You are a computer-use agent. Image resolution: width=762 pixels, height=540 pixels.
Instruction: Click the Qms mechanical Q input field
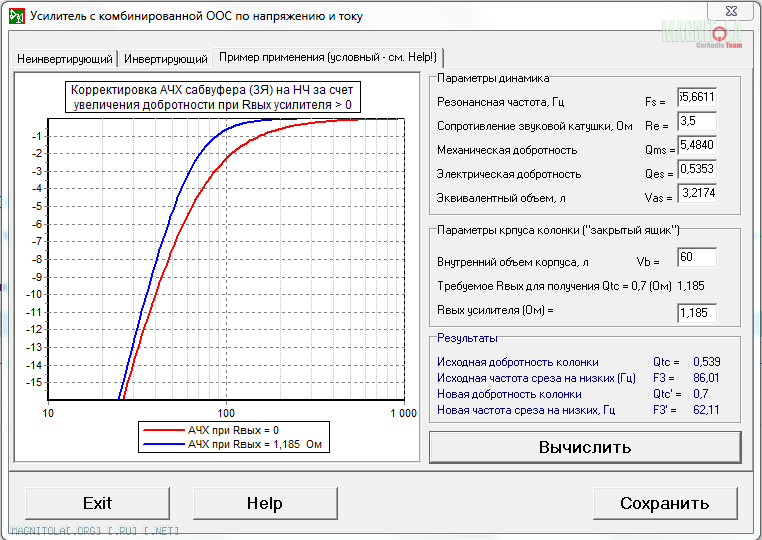(x=697, y=146)
